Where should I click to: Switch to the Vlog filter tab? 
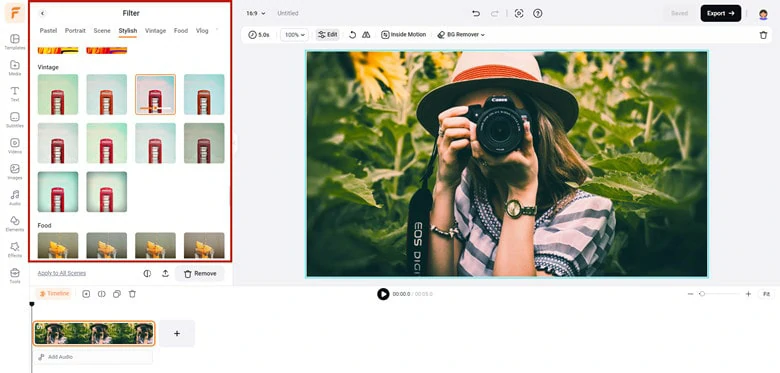pyautogui.click(x=202, y=31)
